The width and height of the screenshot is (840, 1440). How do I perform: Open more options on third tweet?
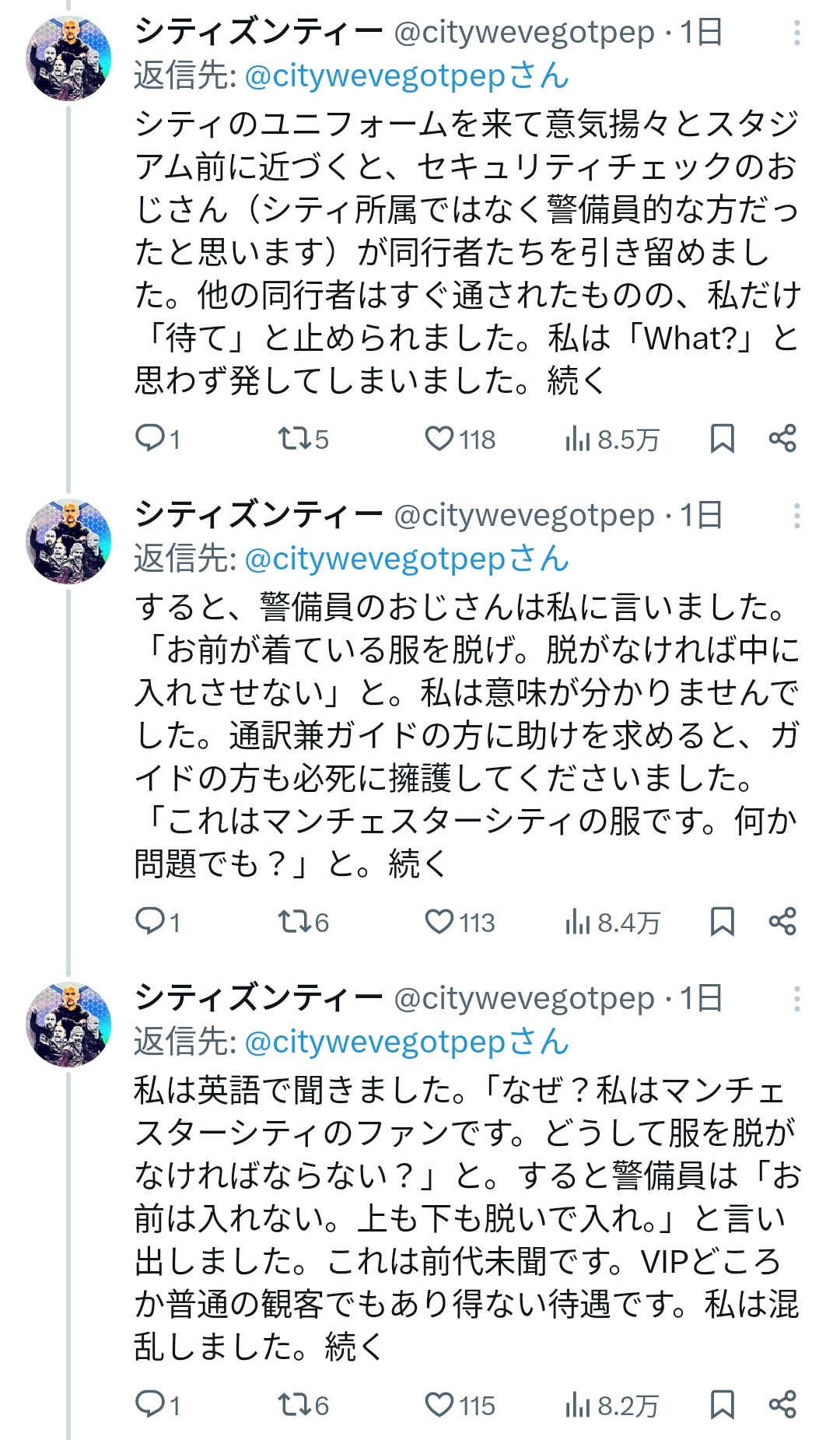[x=797, y=1000]
